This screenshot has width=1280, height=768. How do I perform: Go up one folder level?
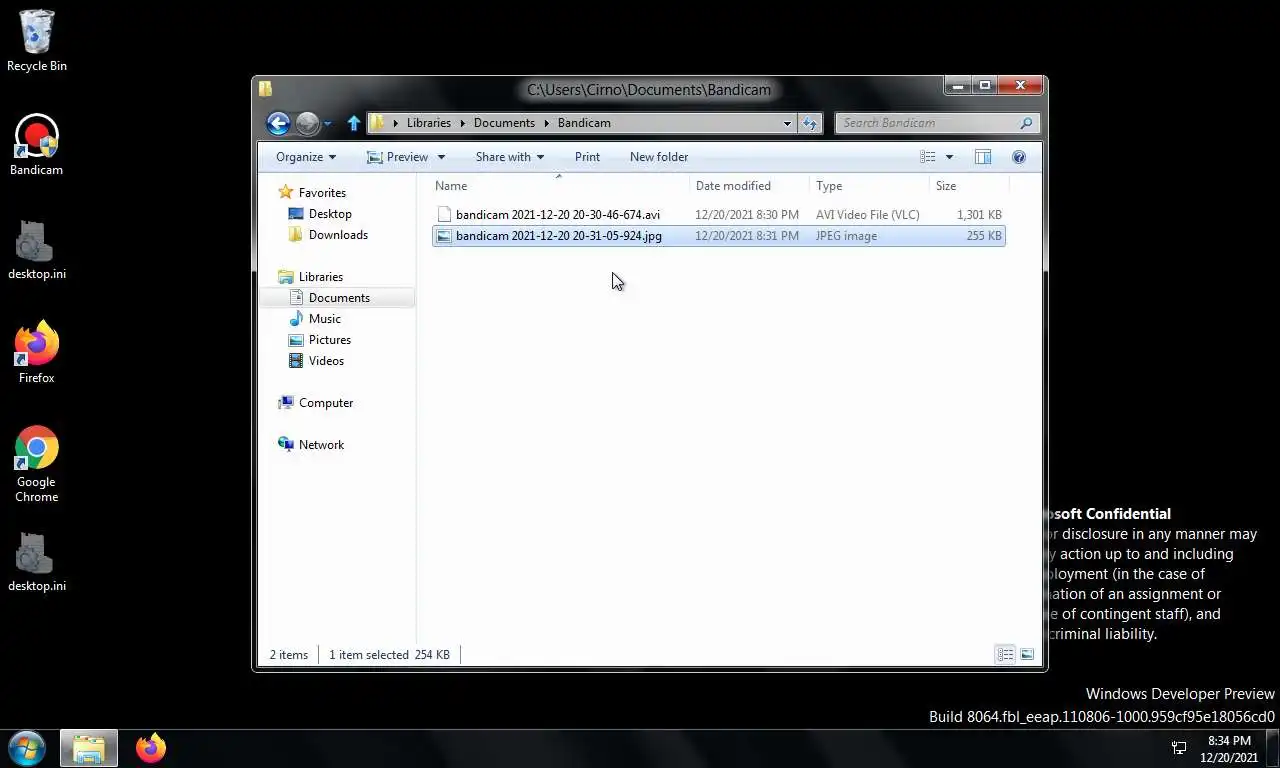353,123
